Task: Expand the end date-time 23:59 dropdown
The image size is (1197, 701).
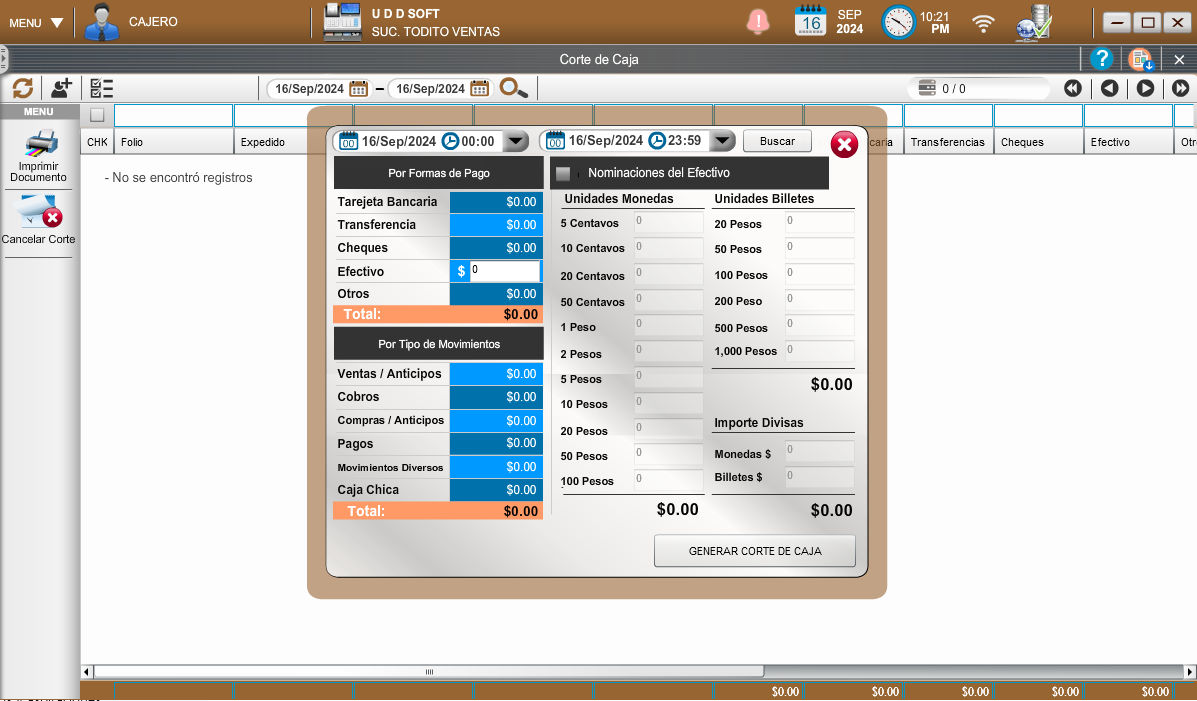Action: click(x=723, y=141)
